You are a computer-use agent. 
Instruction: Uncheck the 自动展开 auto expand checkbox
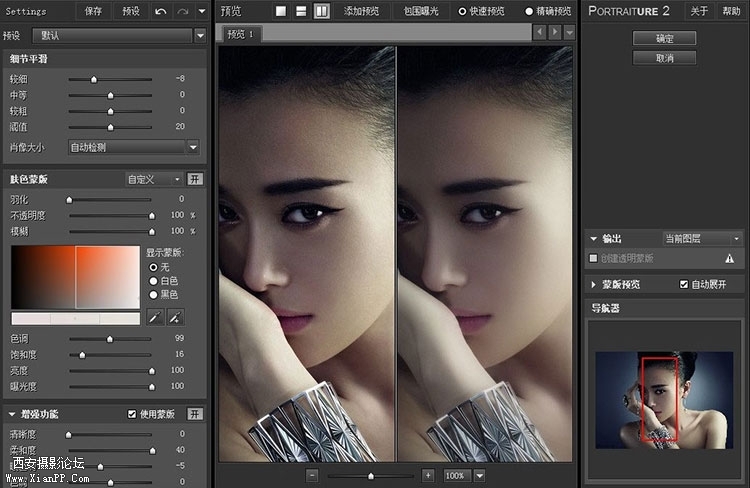pos(684,284)
